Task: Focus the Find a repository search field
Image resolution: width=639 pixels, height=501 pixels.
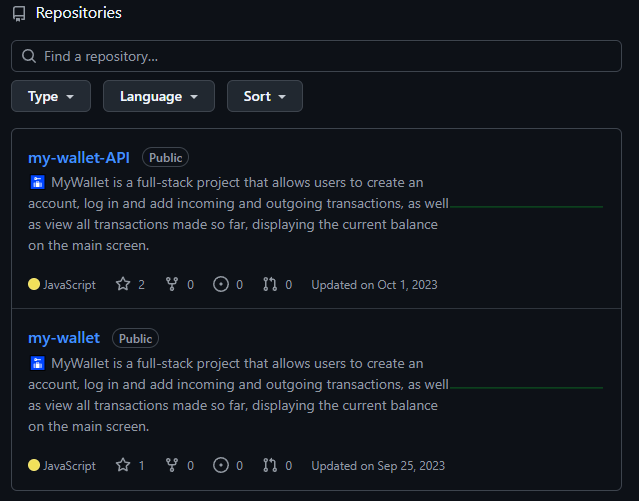Action: click(316, 56)
